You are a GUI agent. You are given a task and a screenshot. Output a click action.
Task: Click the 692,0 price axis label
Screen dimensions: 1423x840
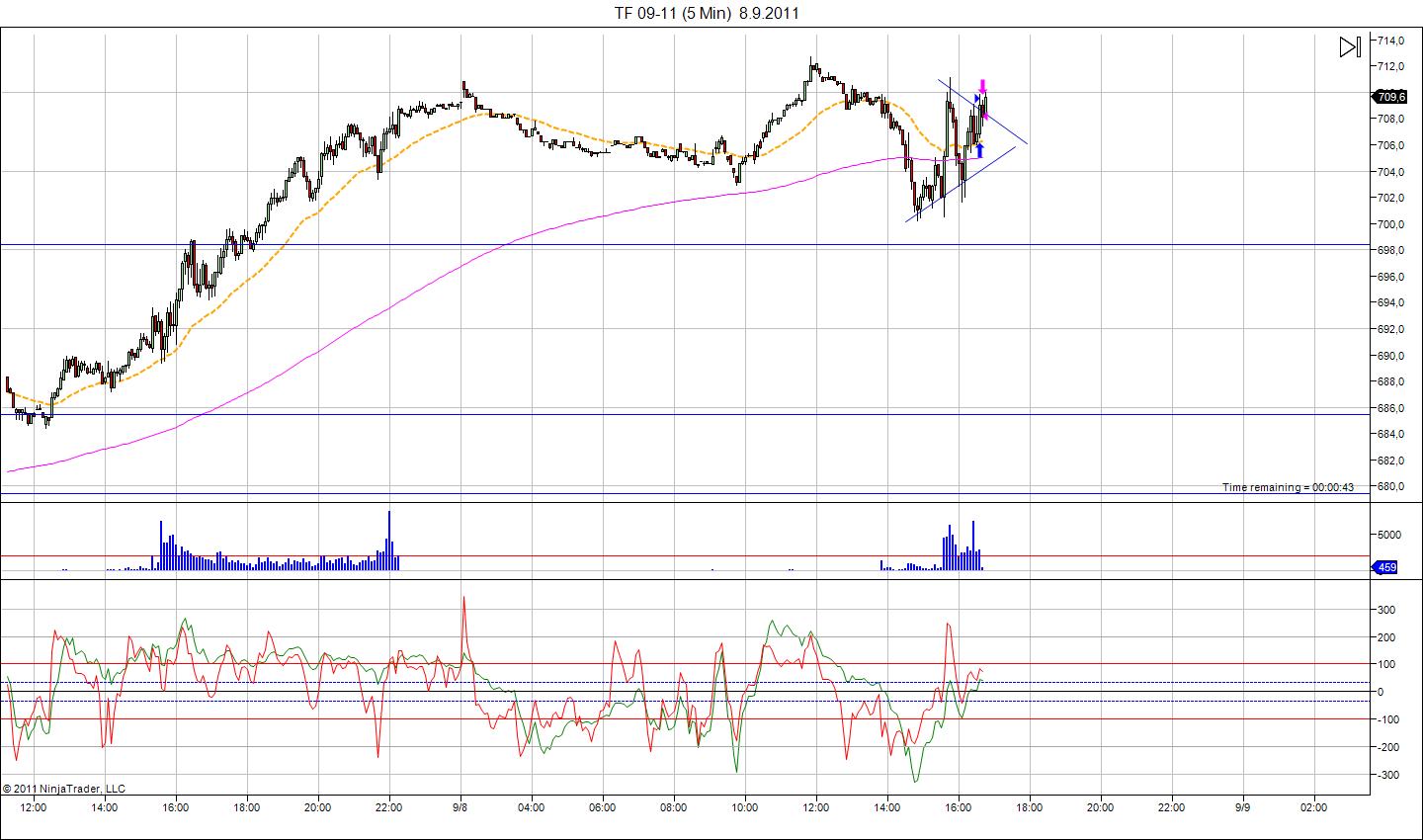[1390, 329]
